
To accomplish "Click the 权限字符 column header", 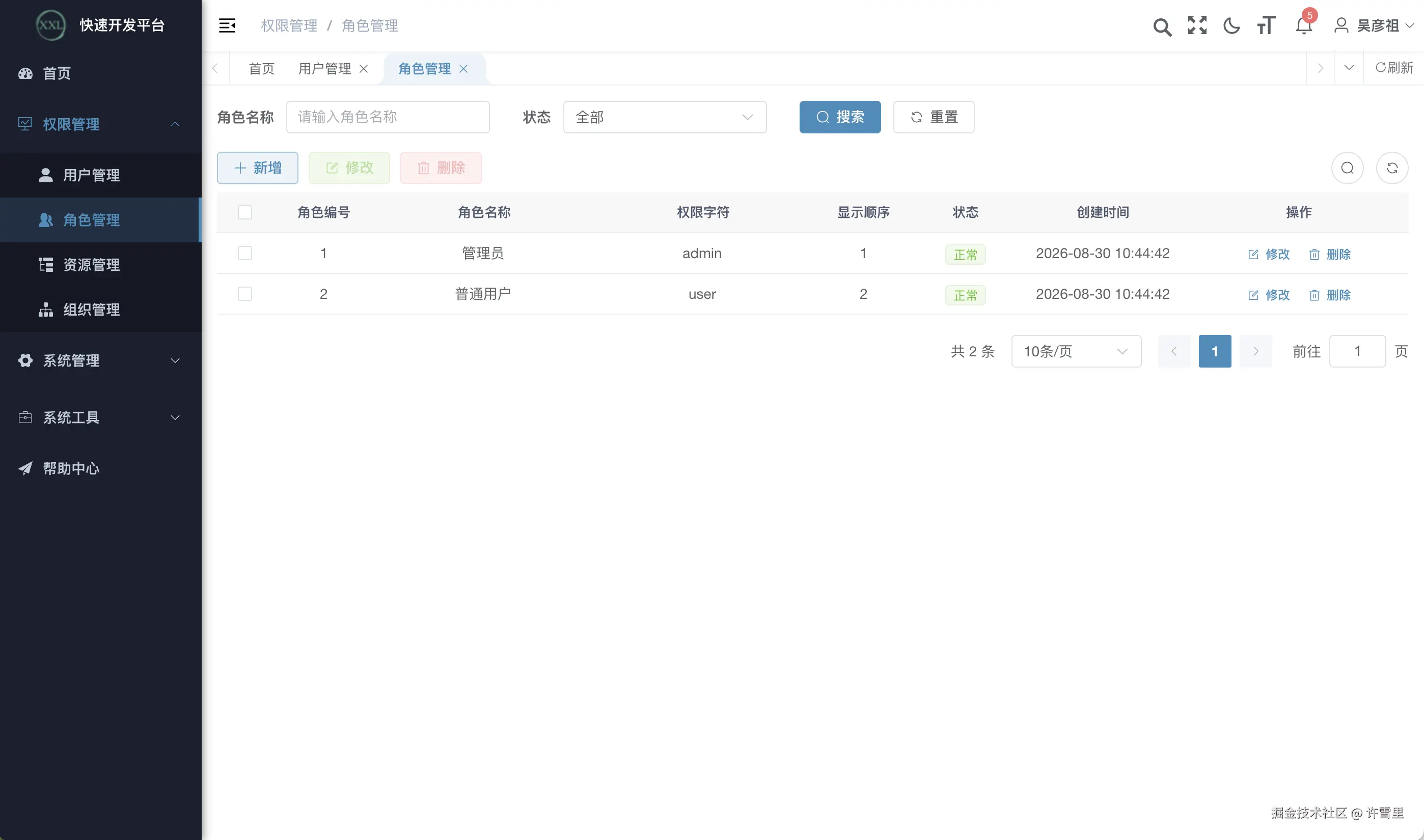I will pos(703,212).
